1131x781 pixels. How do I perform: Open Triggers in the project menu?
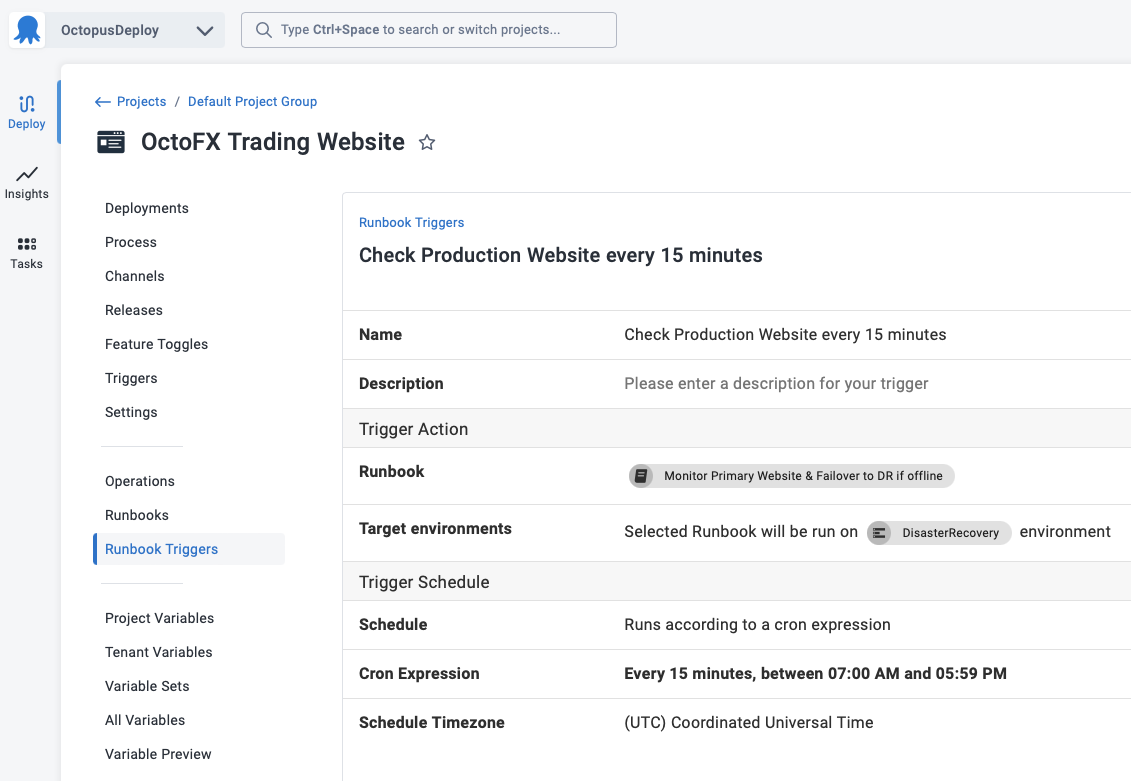[131, 378]
